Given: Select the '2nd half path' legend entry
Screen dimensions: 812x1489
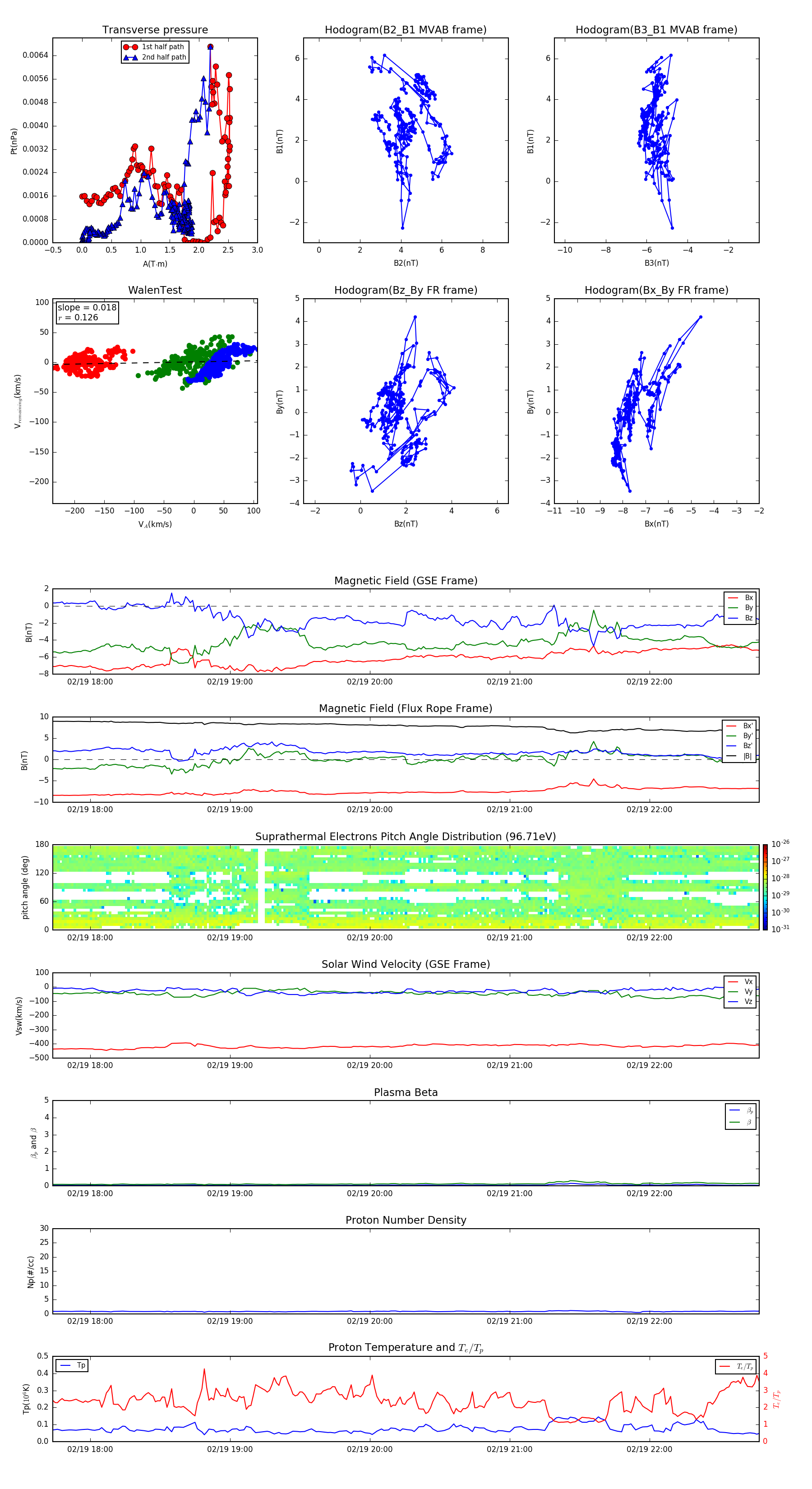Looking at the screenshot, I should (154, 57).
